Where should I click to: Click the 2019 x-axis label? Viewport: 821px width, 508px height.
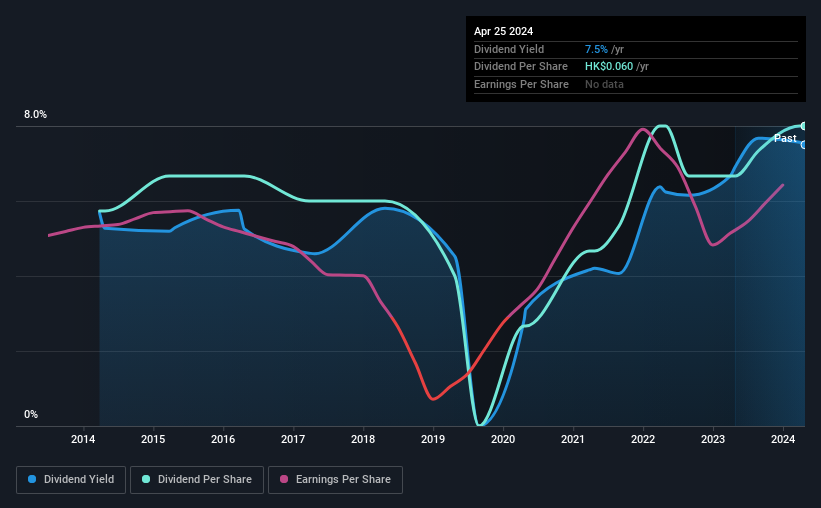point(433,439)
